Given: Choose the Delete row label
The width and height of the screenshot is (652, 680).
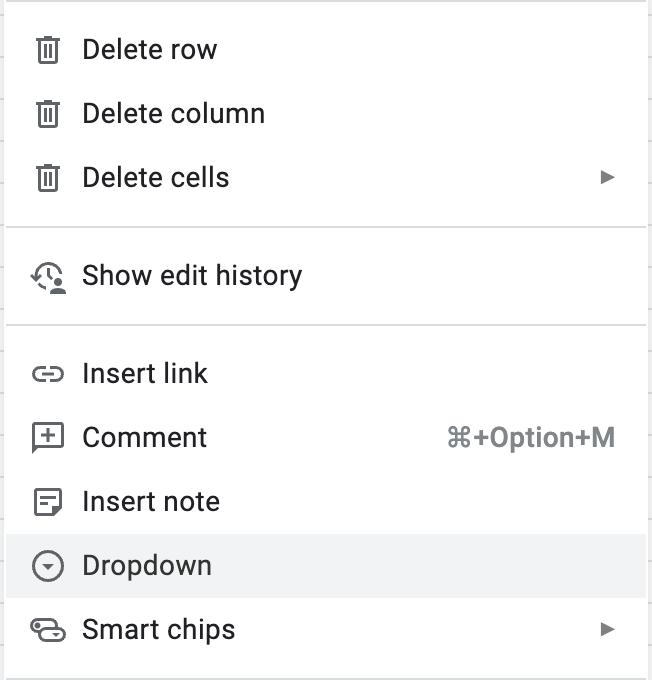Looking at the screenshot, I should [149, 50].
